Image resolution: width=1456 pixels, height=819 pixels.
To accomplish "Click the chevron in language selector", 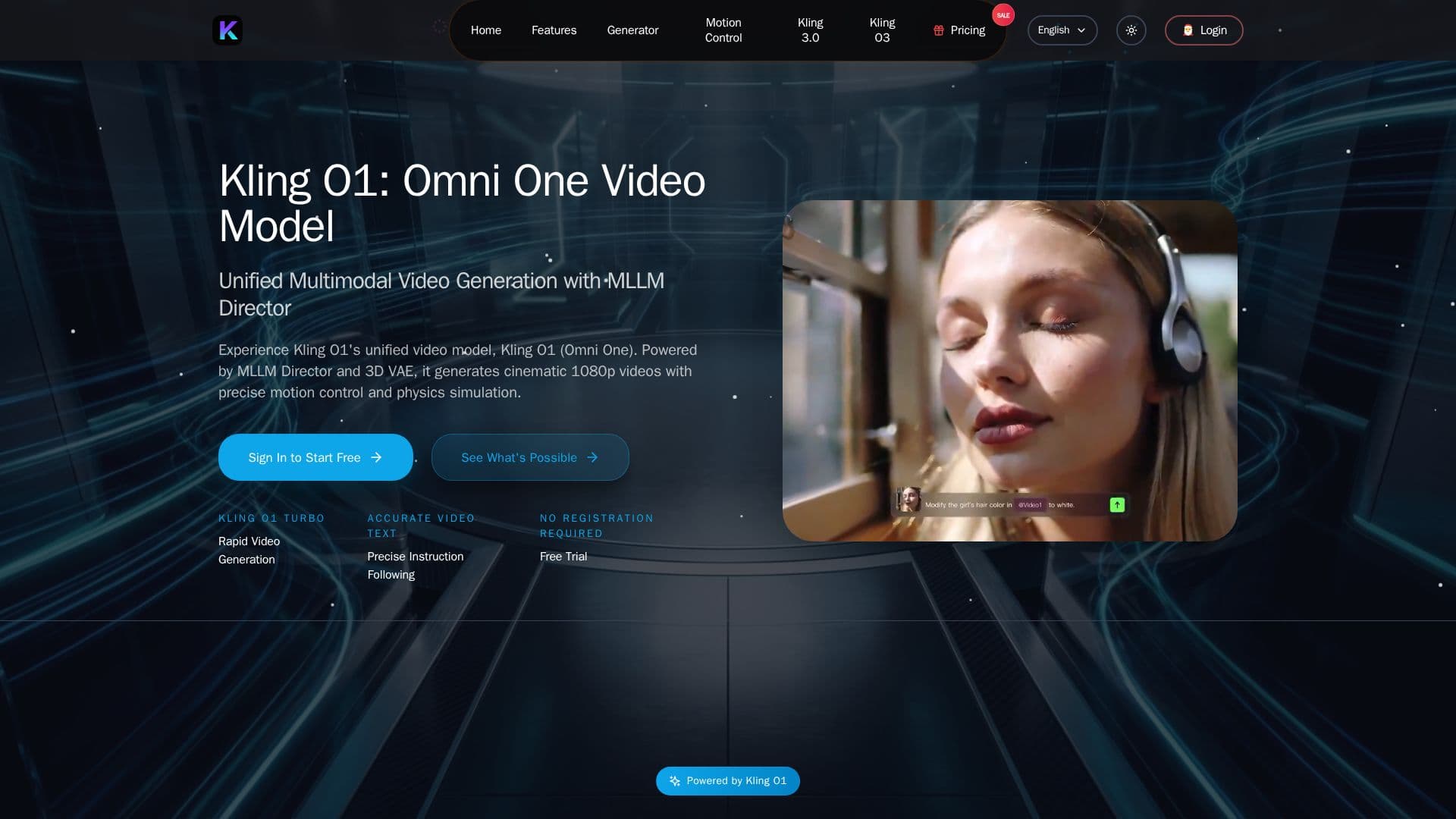I will coord(1081,30).
